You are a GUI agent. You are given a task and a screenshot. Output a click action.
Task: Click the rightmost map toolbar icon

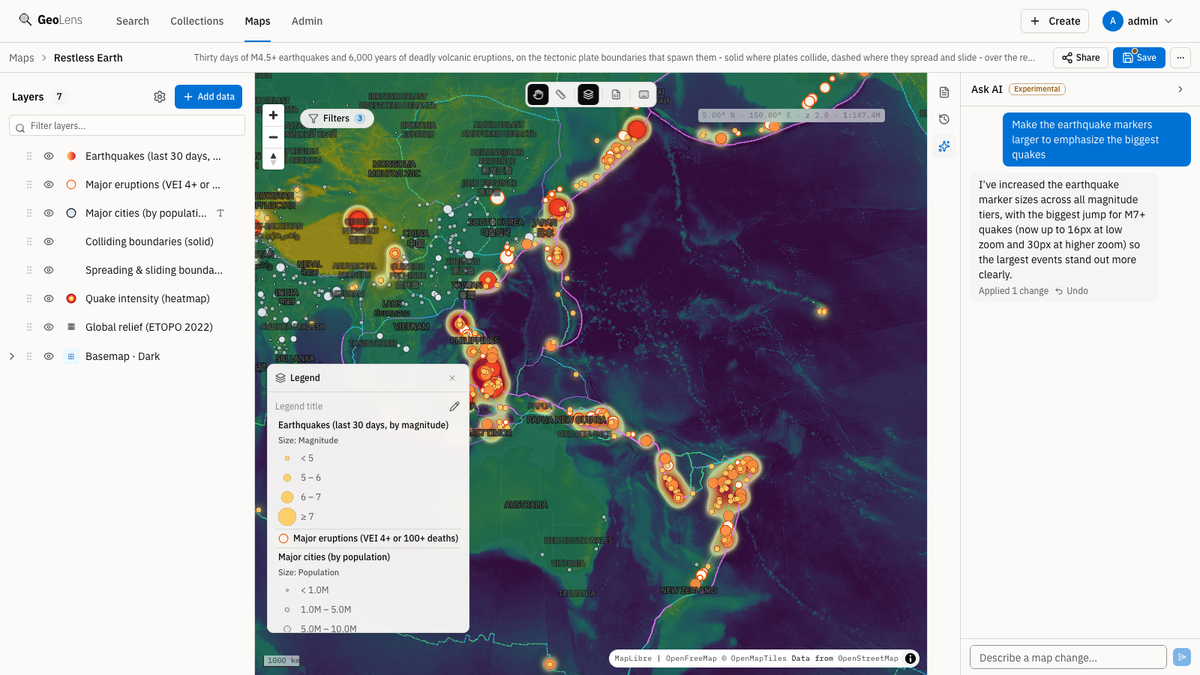[x=643, y=94]
